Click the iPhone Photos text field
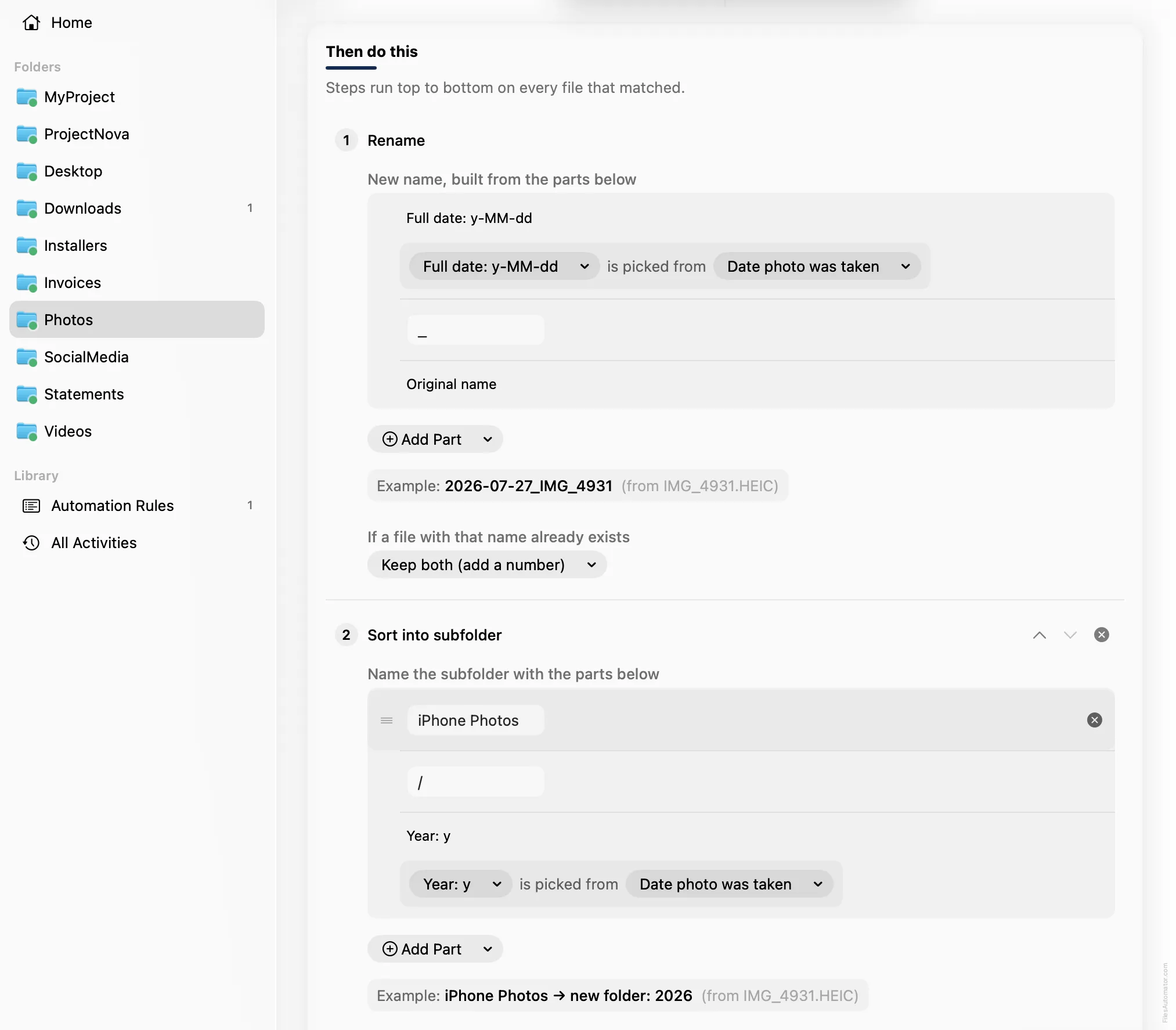The height and width of the screenshot is (1030, 1176). [475, 721]
